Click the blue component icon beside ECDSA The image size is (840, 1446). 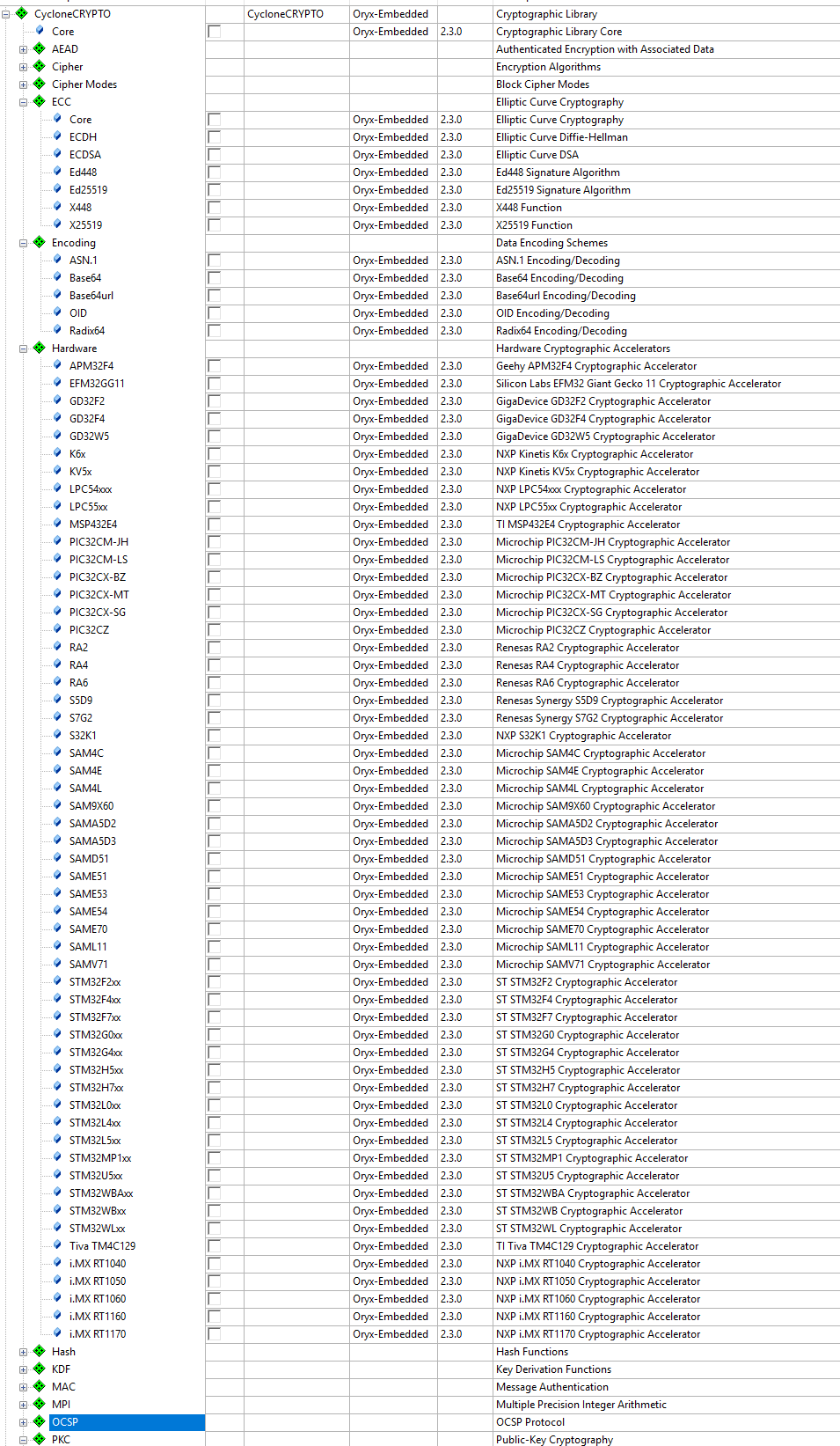[57, 154]
